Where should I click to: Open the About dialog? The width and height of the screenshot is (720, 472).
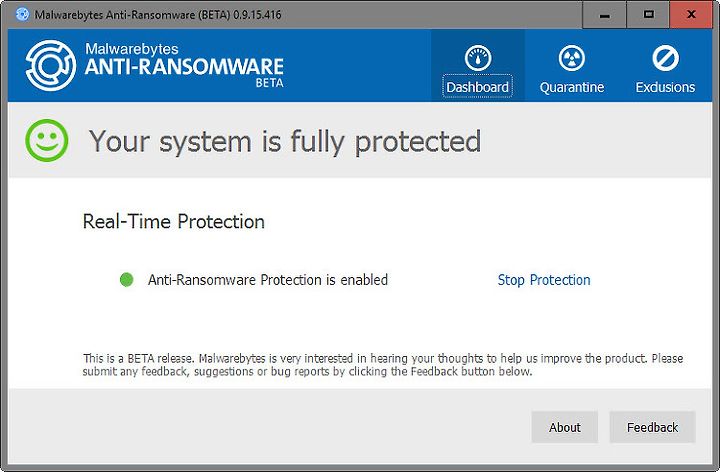(565, 427)
